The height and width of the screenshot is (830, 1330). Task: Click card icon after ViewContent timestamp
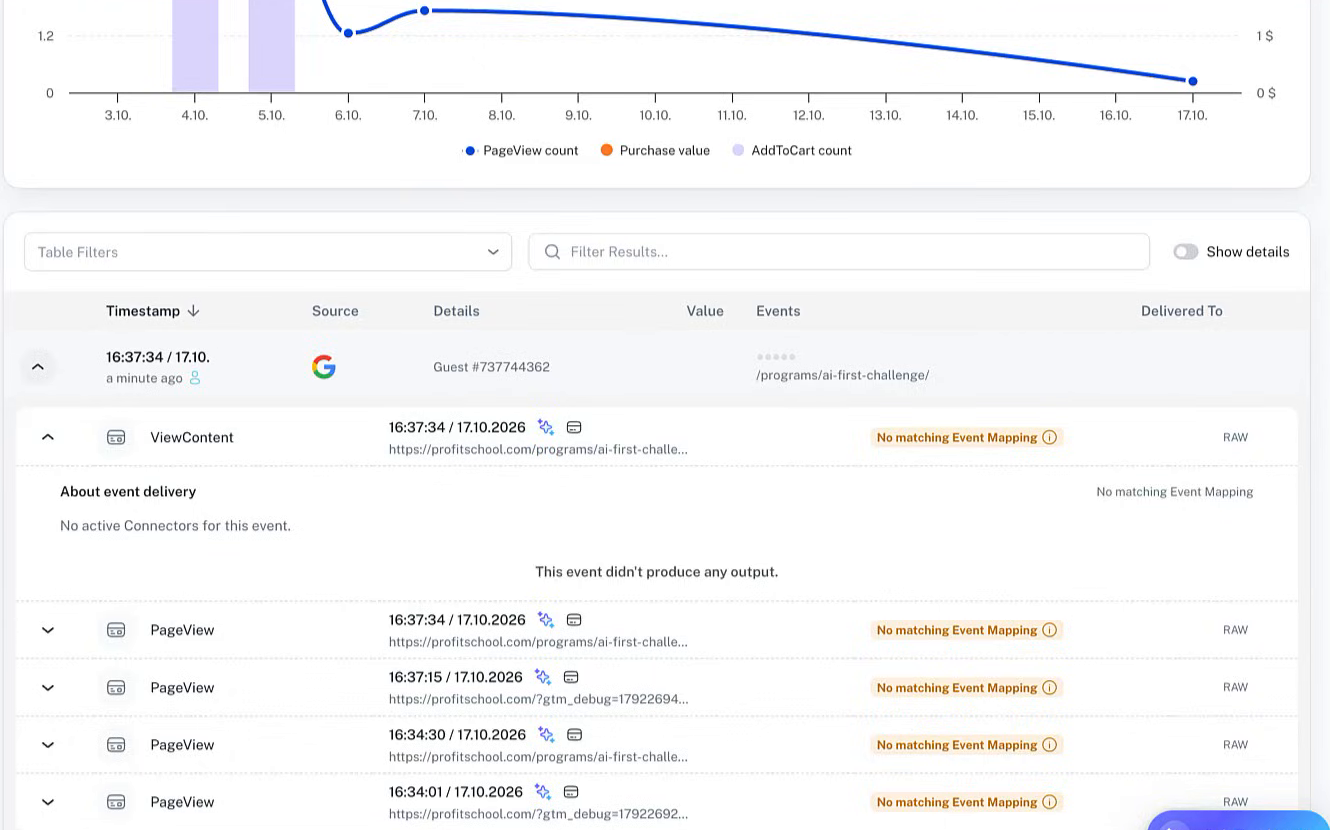coord(574,427)
